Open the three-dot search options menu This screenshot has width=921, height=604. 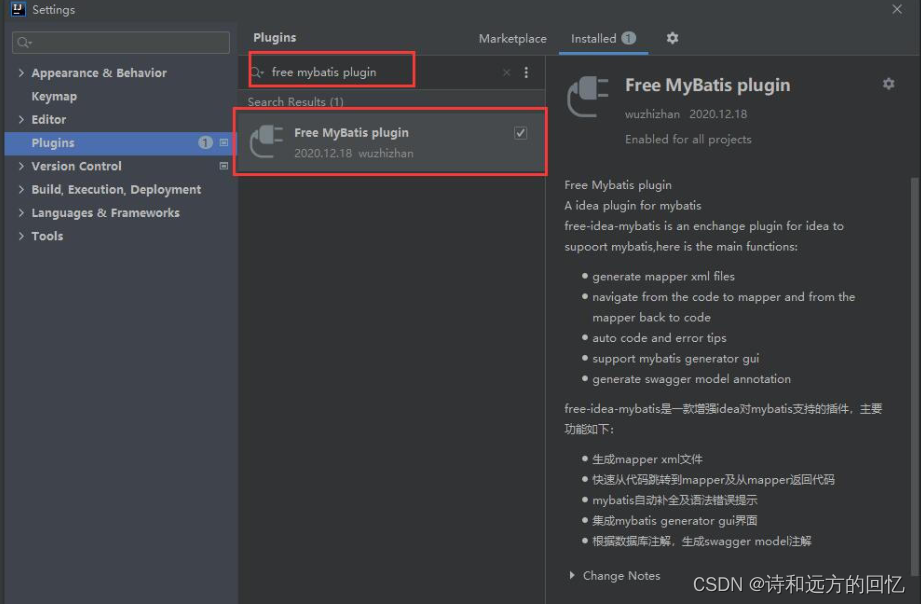click(x=526, y=72)
